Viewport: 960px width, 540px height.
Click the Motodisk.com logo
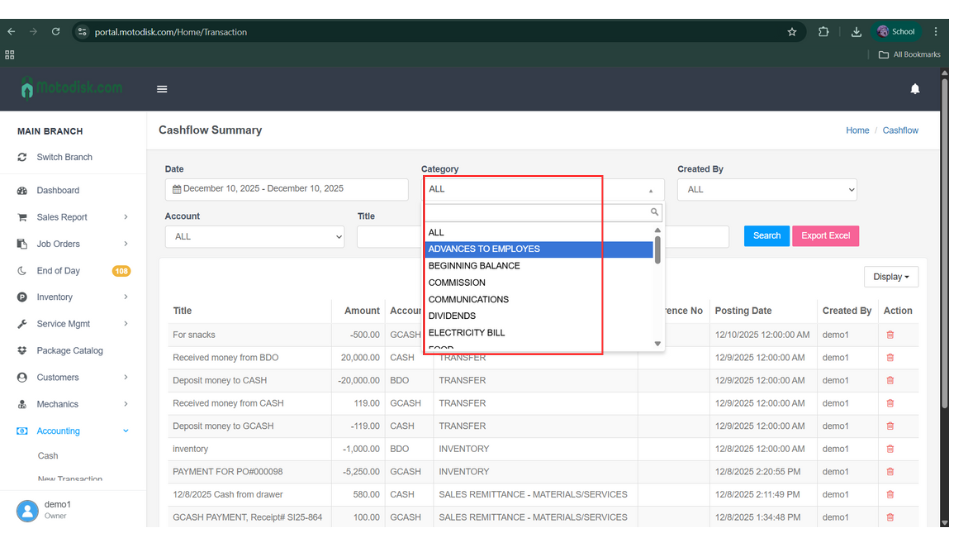72,89
